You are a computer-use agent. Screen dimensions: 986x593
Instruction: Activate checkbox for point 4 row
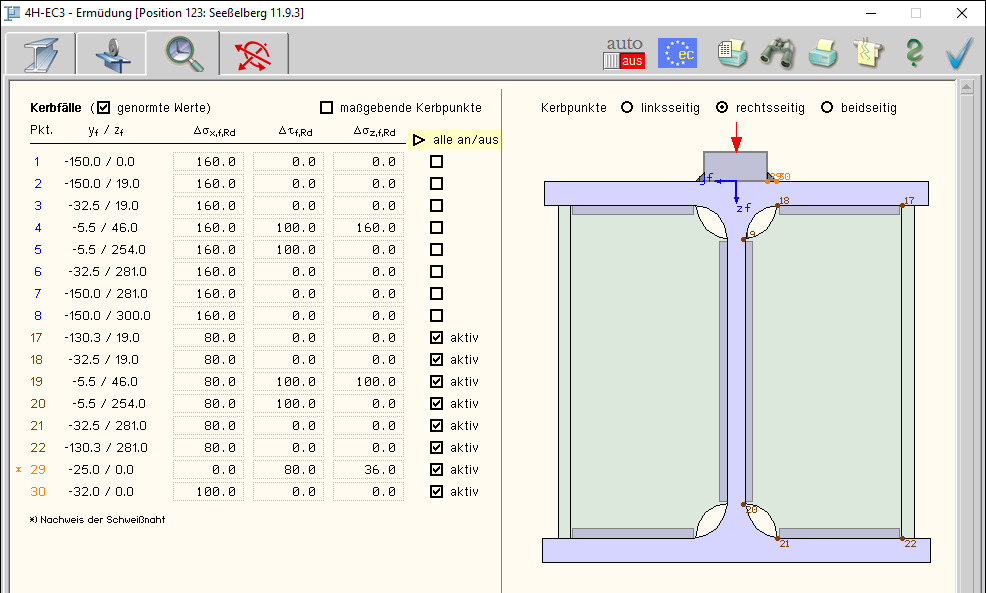point(436,228)
